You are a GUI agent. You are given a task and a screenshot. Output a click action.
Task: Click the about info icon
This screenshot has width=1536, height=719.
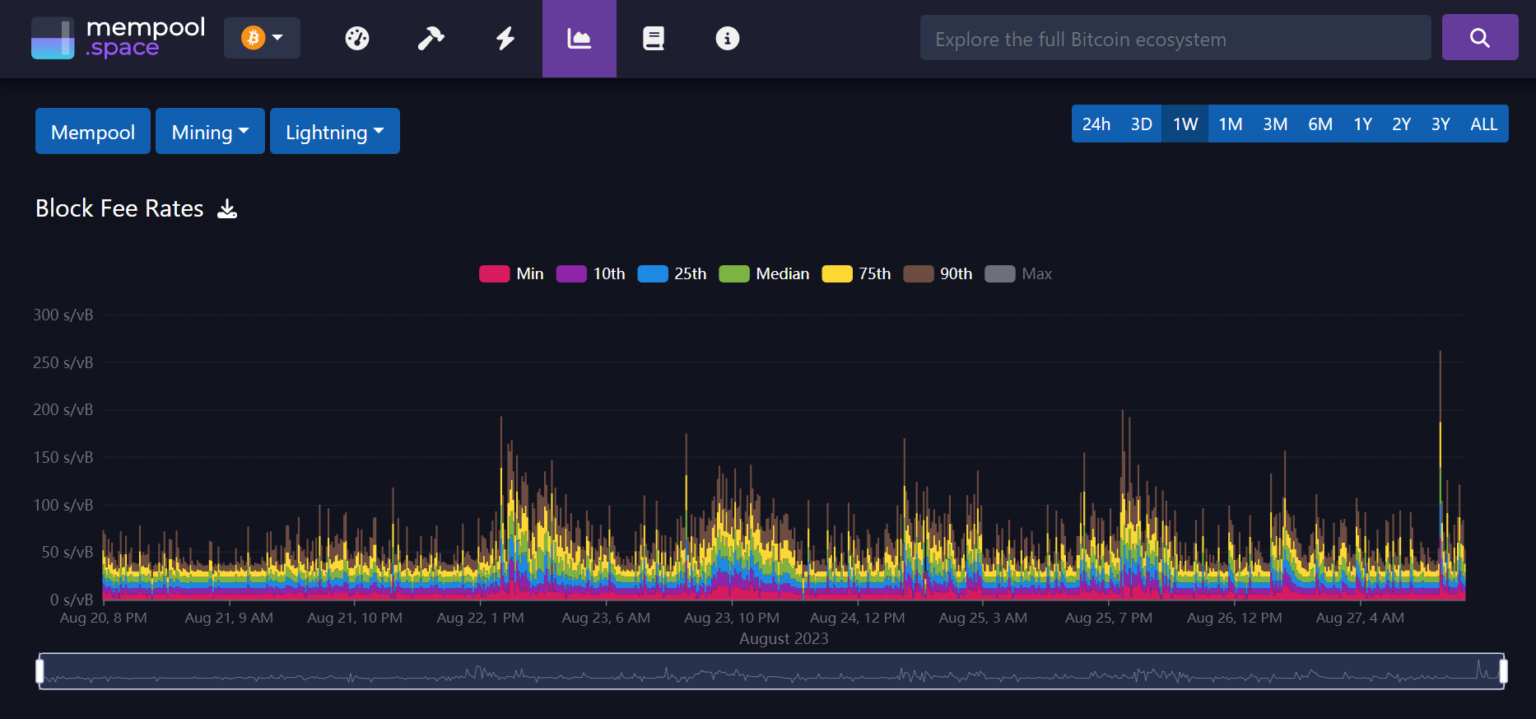click(x=727, y=38)
